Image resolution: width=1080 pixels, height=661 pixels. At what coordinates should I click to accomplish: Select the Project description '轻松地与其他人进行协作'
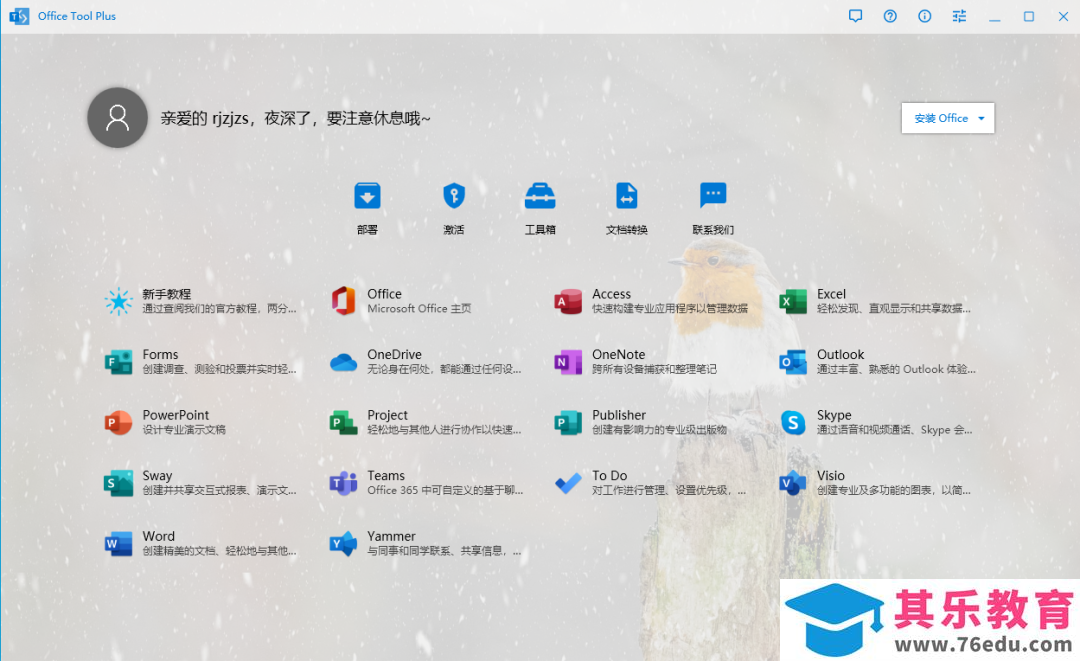pos(424,430)
